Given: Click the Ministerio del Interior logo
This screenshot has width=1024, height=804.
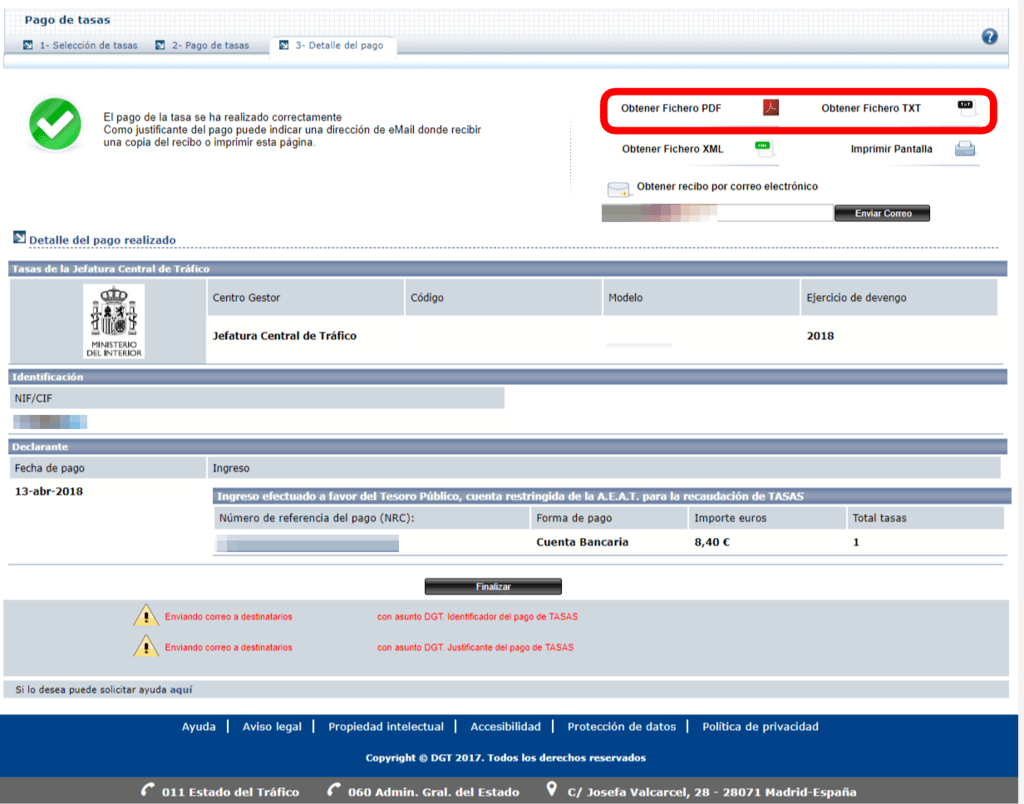Looking at the screenshot, I should (x=113, y=321).
